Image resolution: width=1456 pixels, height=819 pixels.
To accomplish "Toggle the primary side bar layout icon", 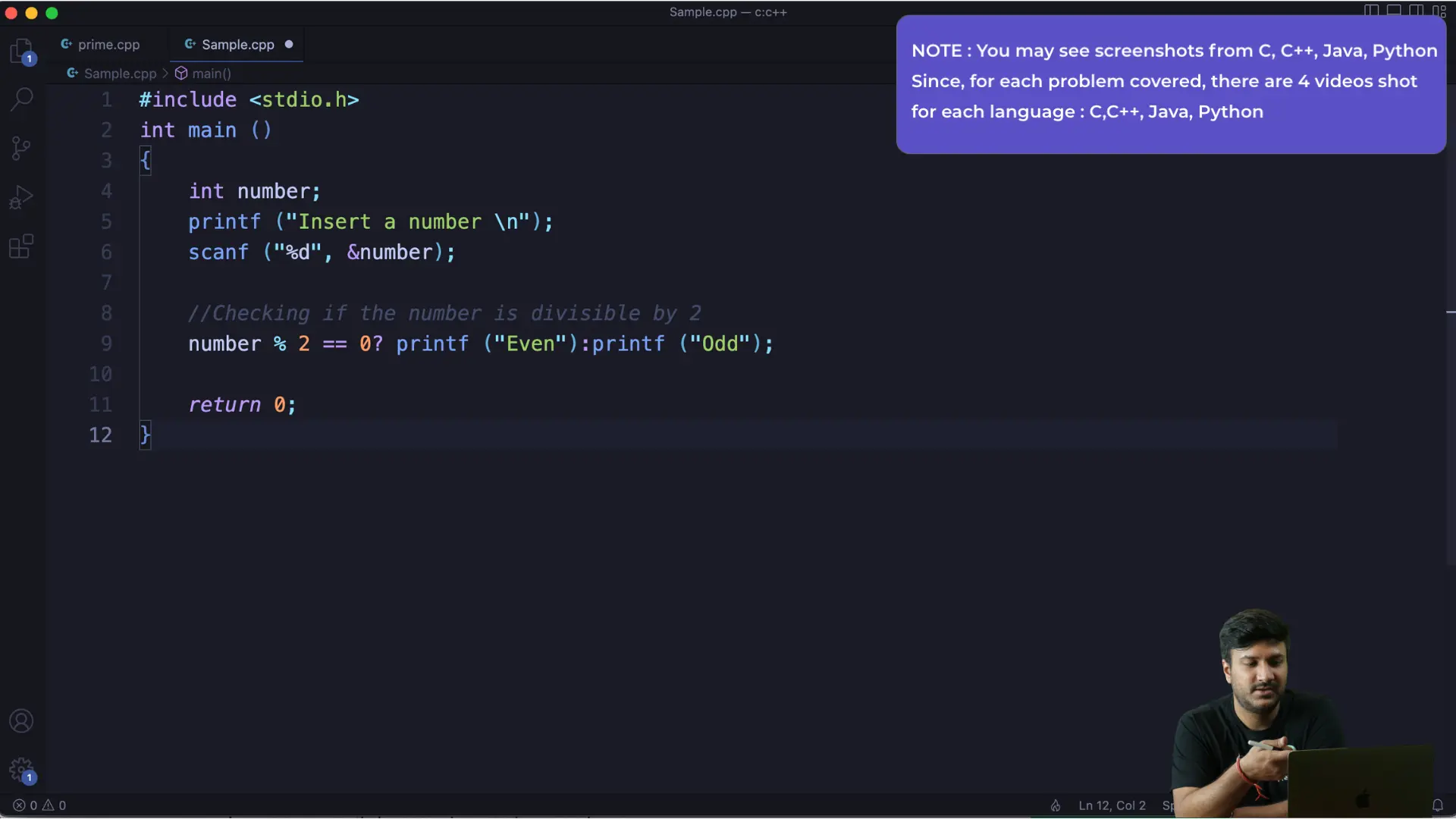I will 1371,11.
